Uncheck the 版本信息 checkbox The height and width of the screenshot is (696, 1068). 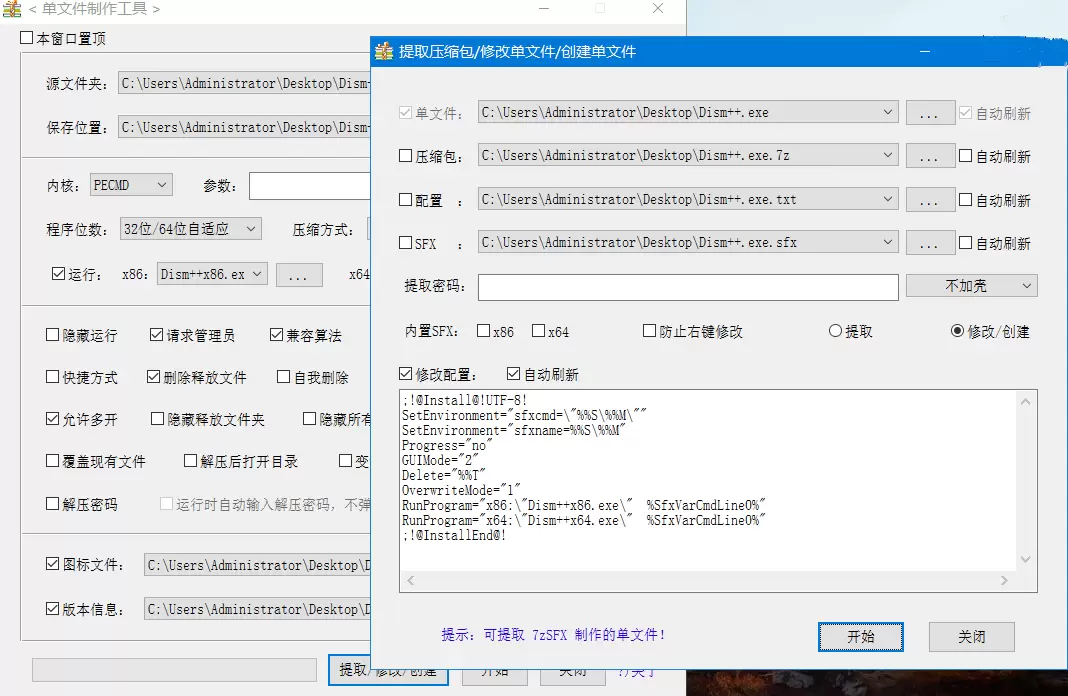(52, 608)
